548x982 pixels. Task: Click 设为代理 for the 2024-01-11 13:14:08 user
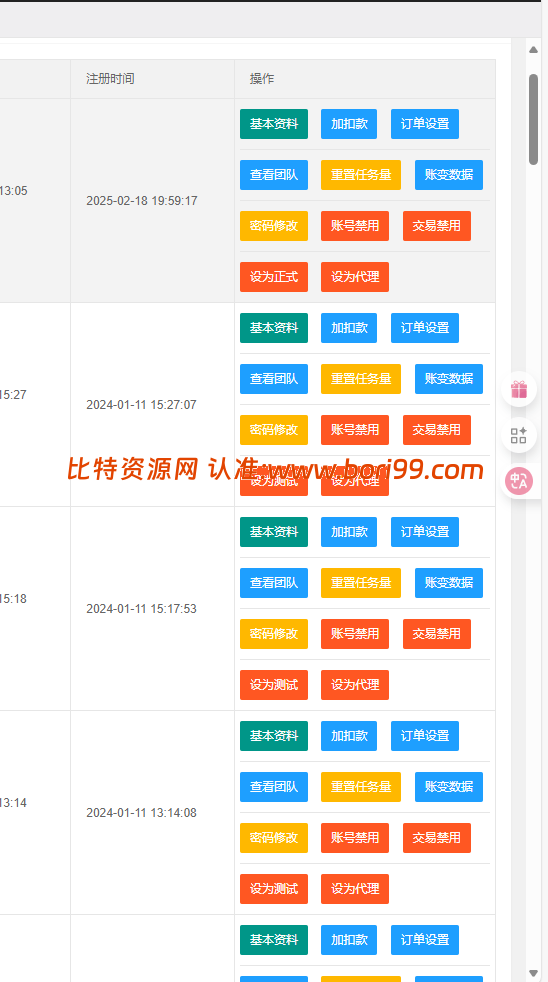(354, 889)
